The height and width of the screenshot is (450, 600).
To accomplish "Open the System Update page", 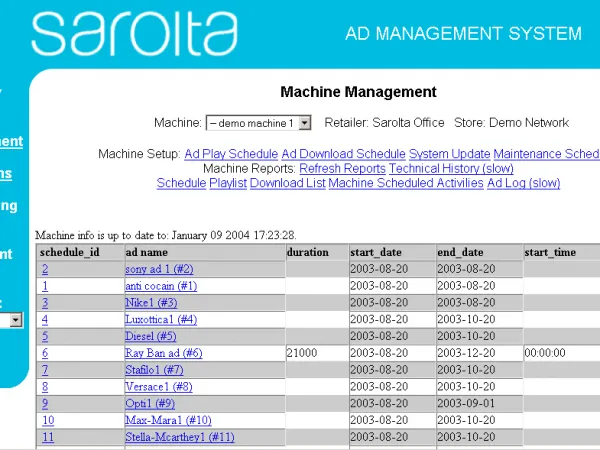I will tap(449, 154).
